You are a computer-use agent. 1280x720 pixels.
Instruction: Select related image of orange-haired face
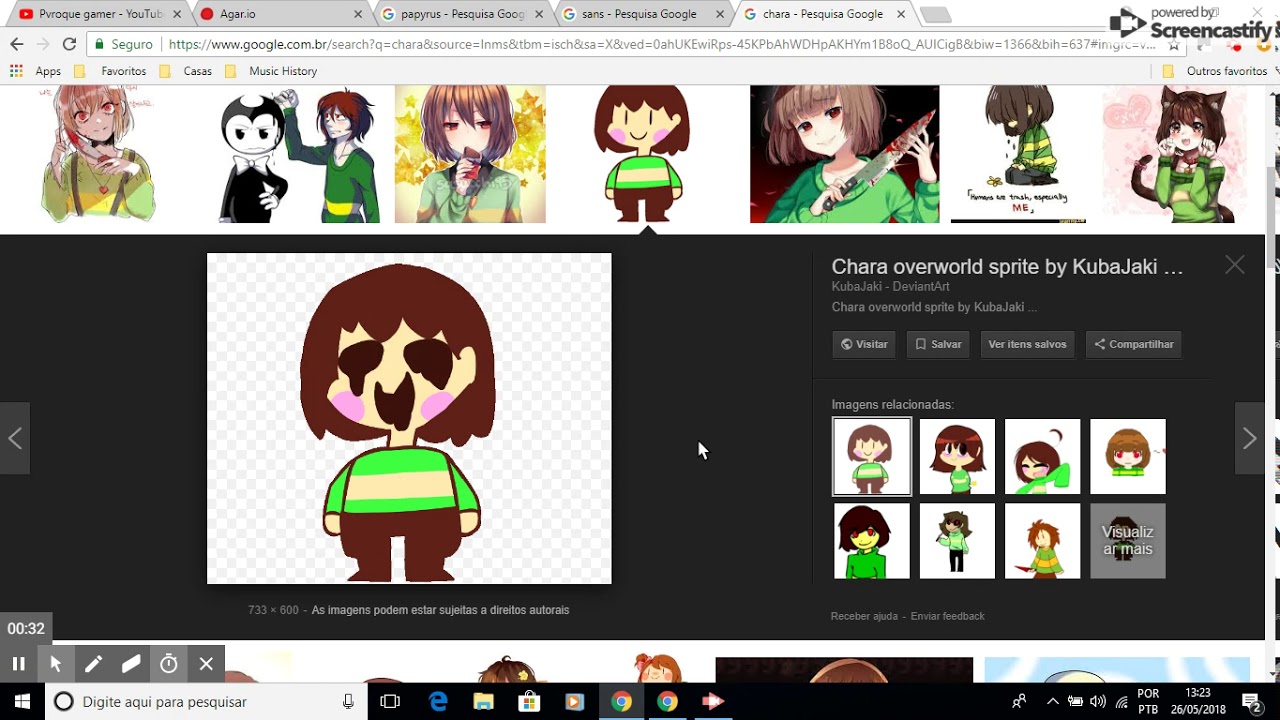click(x=1128, y=456)
